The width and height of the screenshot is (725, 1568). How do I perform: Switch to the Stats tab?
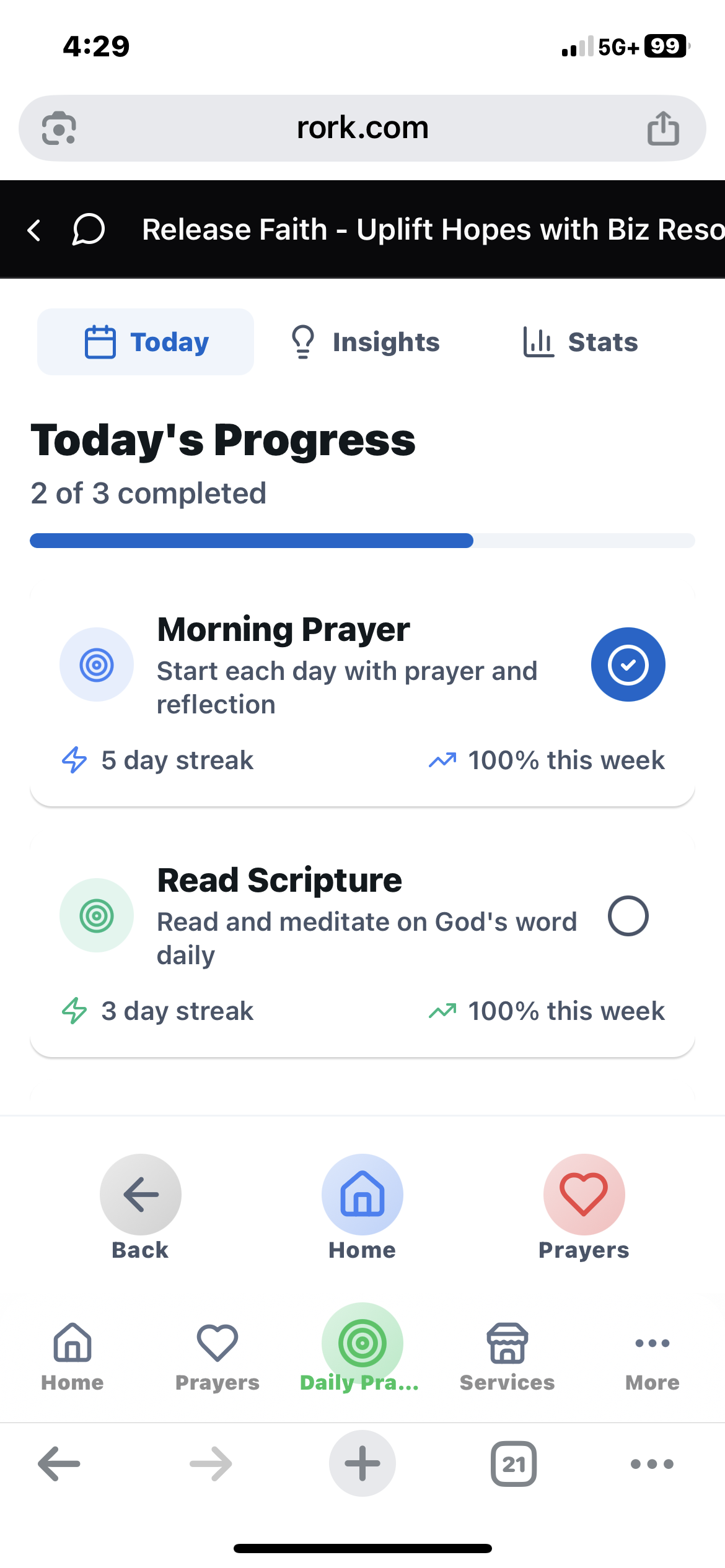click(581, 342)
